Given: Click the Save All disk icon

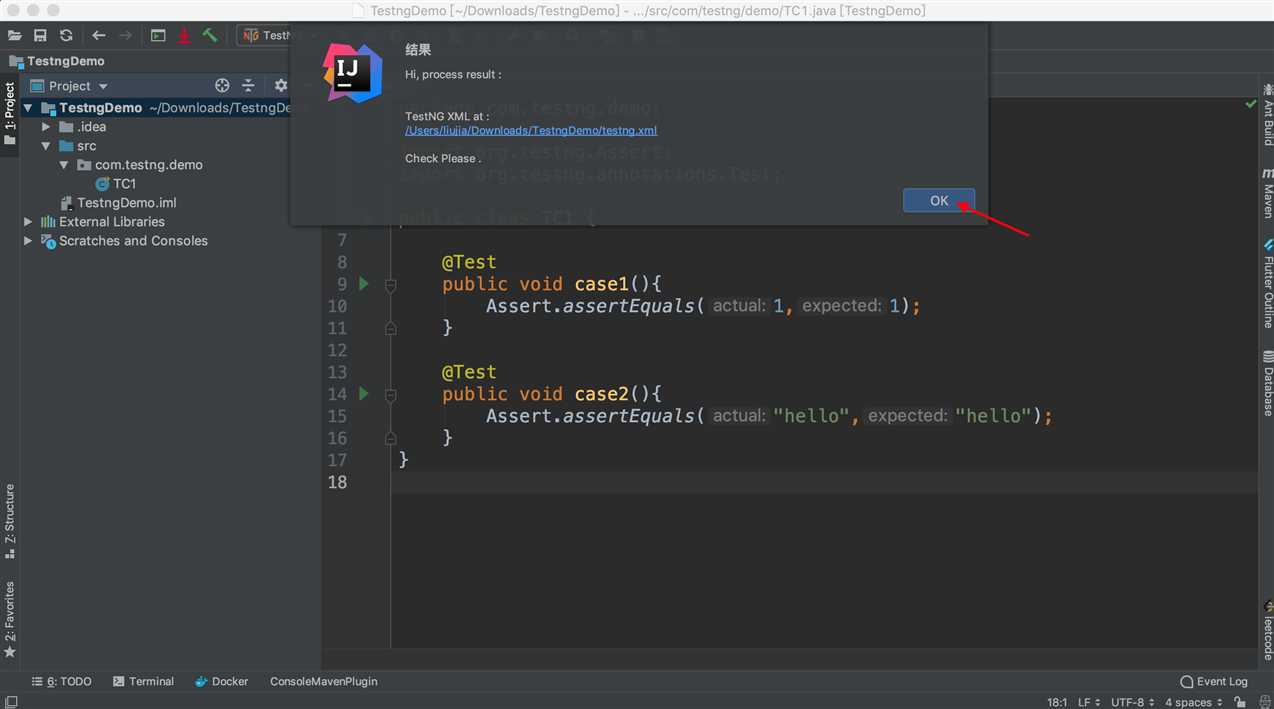Looking at the screenshot, I should [x=40, y=35].
